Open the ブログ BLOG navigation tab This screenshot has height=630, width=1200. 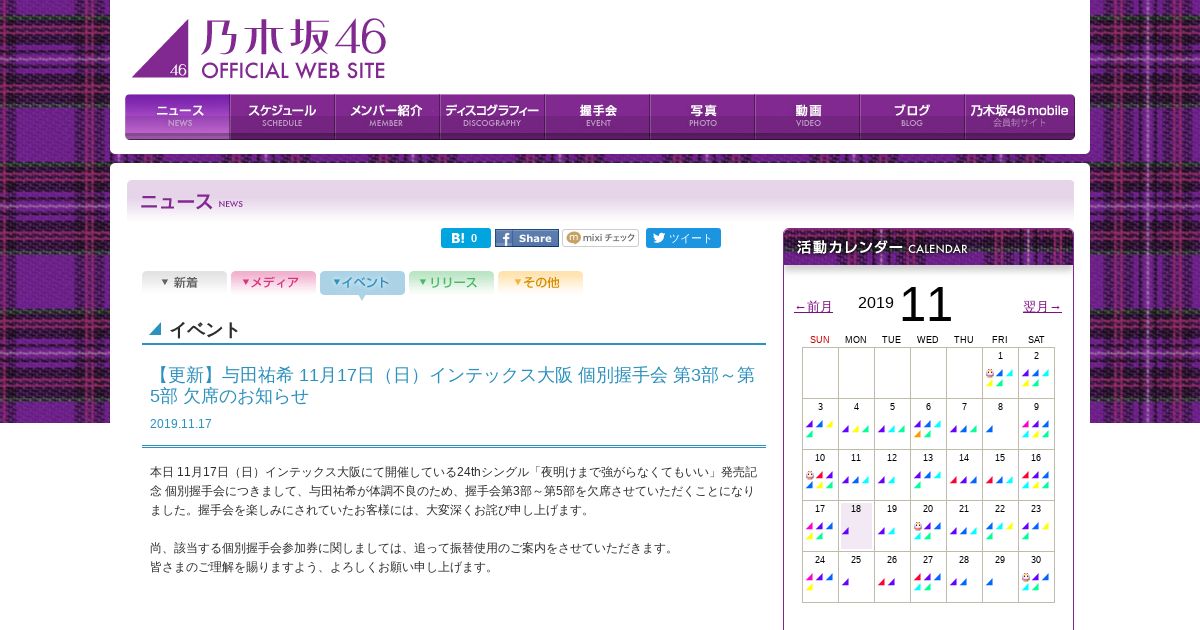click(x=912, y=117)
